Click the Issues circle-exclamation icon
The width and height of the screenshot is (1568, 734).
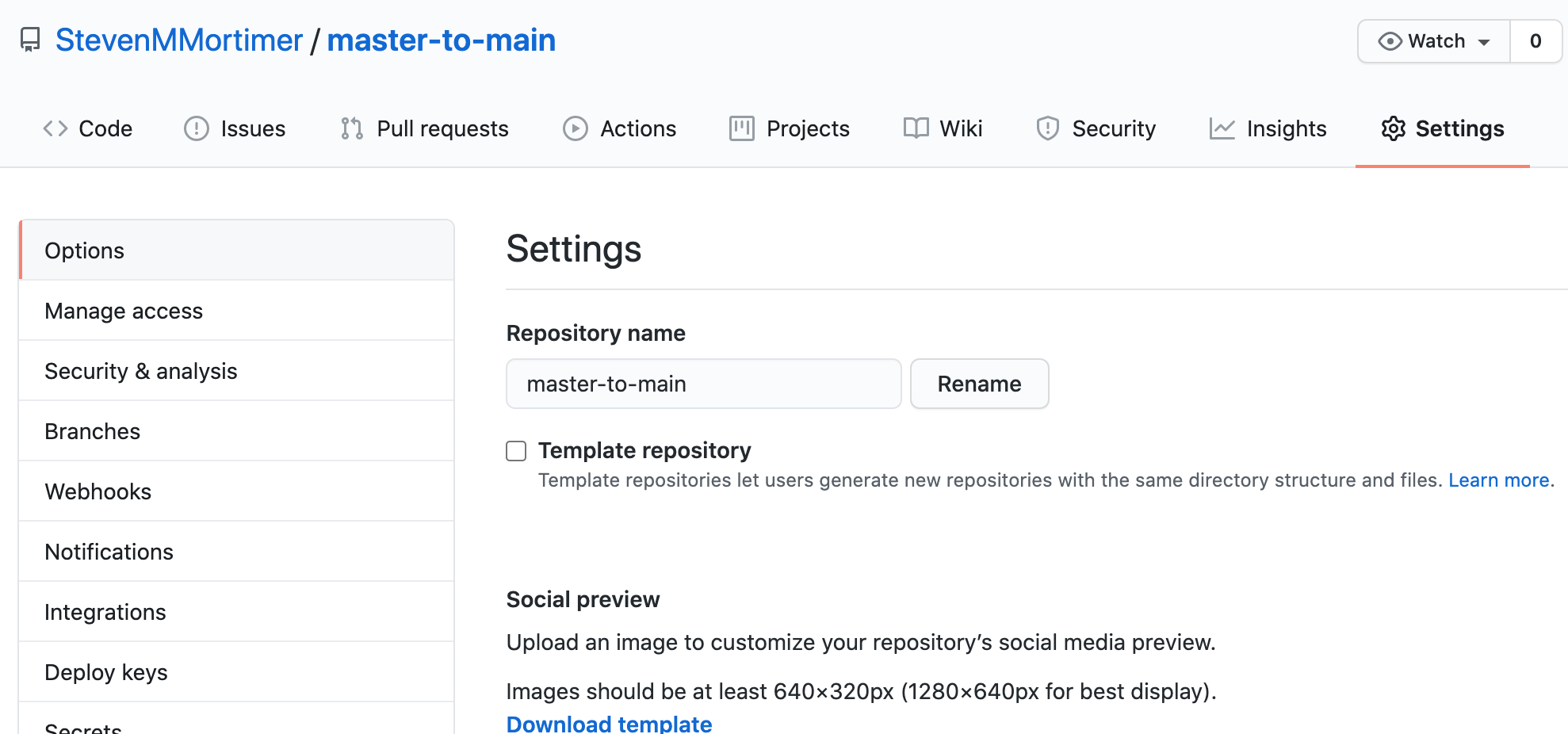[x=196, y=128]
